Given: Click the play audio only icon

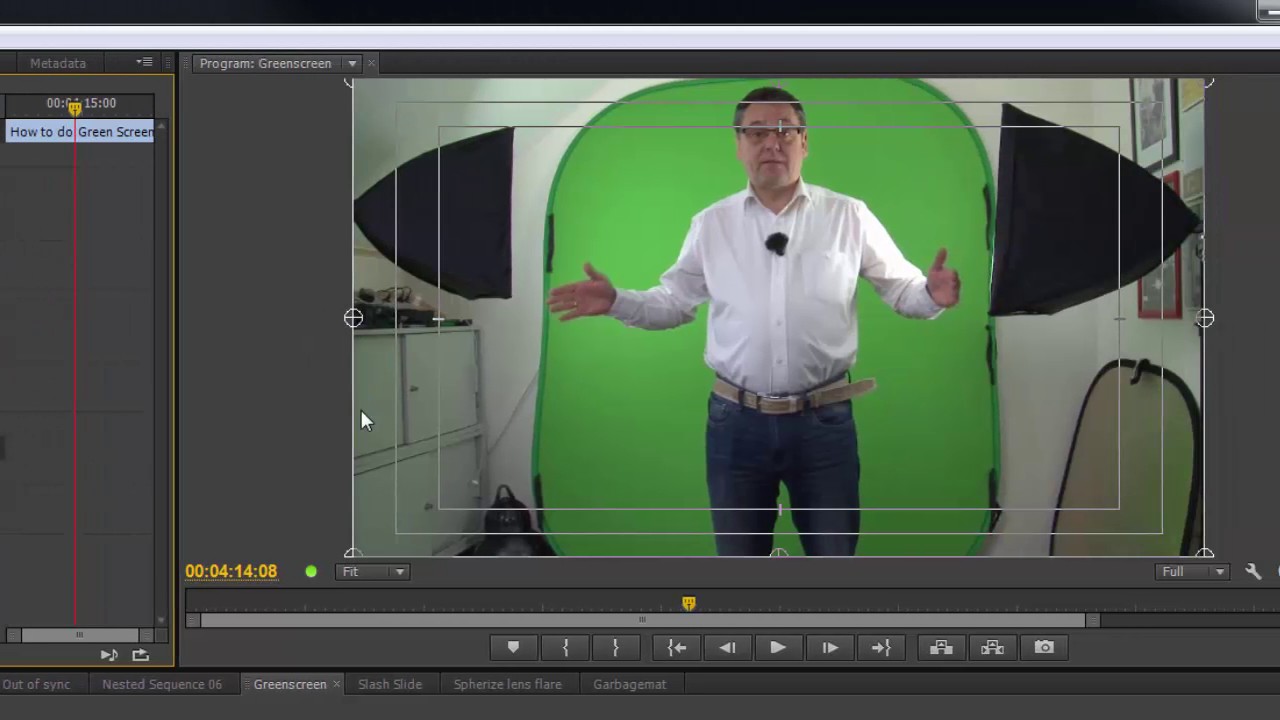Looking at the screenshot, I should [x=109, y=655].
